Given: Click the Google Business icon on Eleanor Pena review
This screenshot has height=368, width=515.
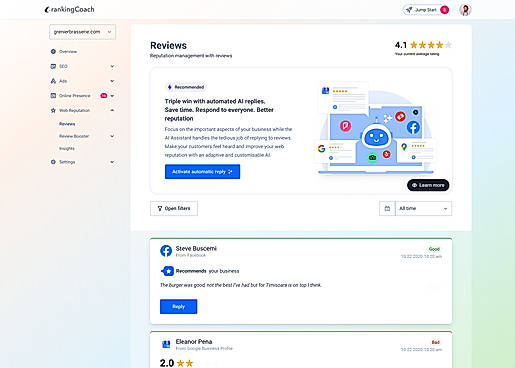Looking at the screenshot, I should pyautogui.click(x=166, y=344).
